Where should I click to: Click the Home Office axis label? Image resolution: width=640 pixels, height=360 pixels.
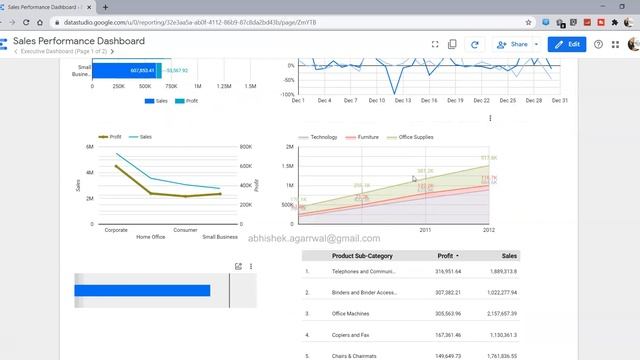151,237
